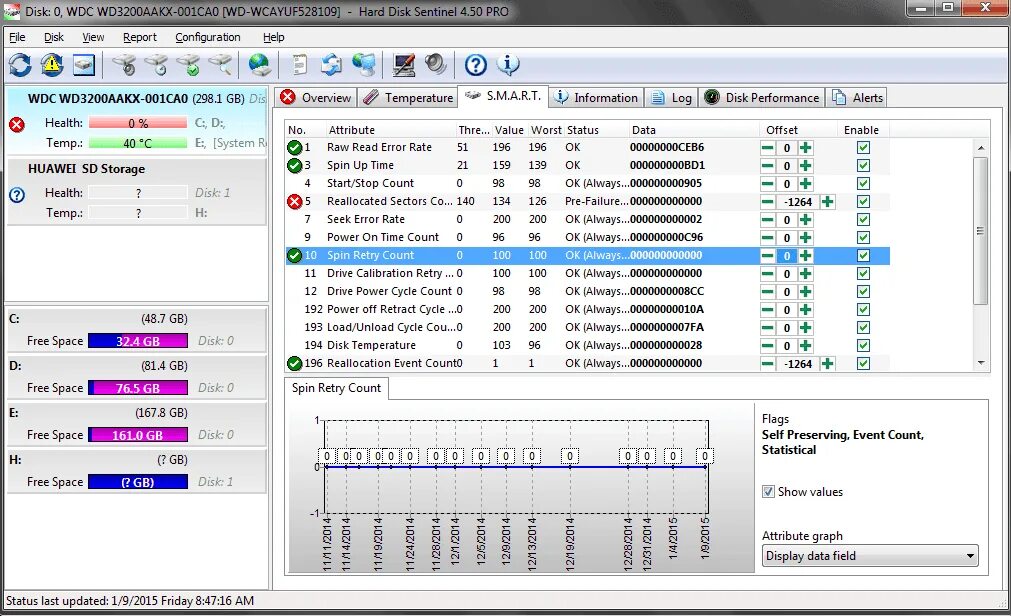Image resolution: width=1011 pixels, height=616 pixels.
Task: Switch to the Disk Performance tab
Action: click(761, 97)
